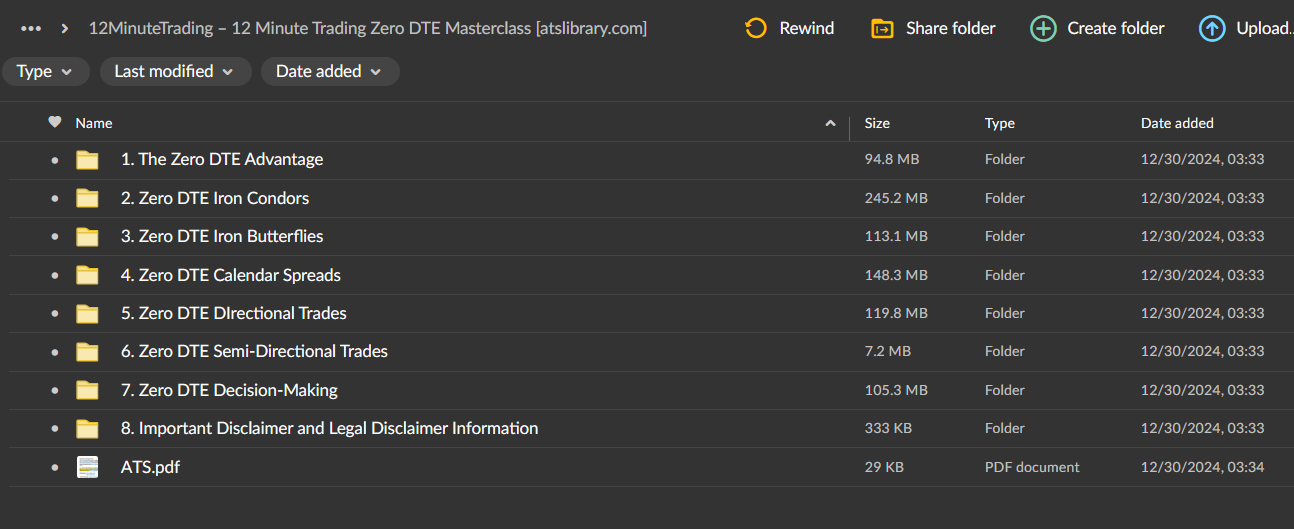This screenshot has height=529, width=1294.
Task: Click folder icon for Zero DTE Calendar Spreads
Action: click(88, 275)
